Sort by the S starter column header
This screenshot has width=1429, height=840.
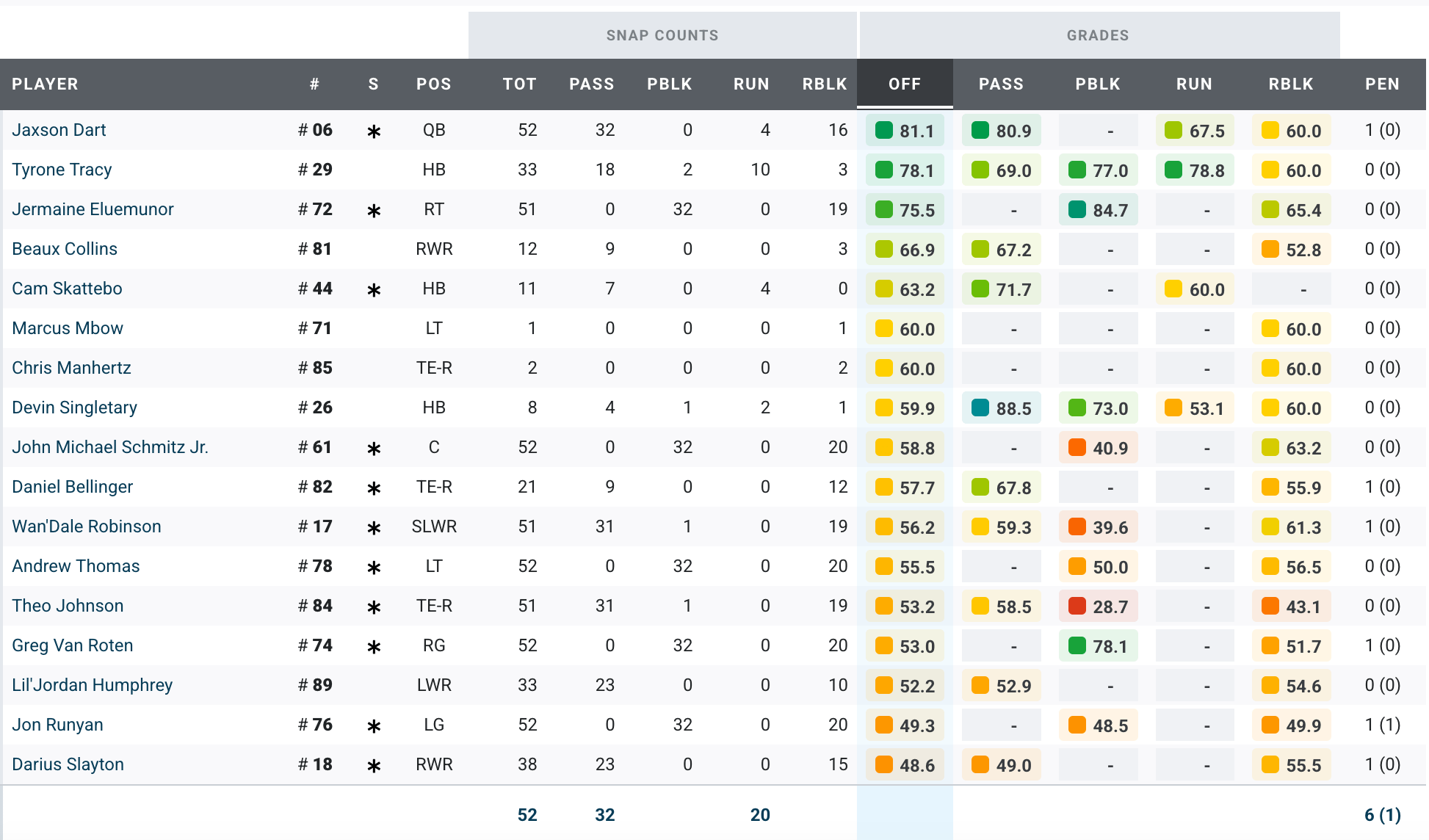374,84
